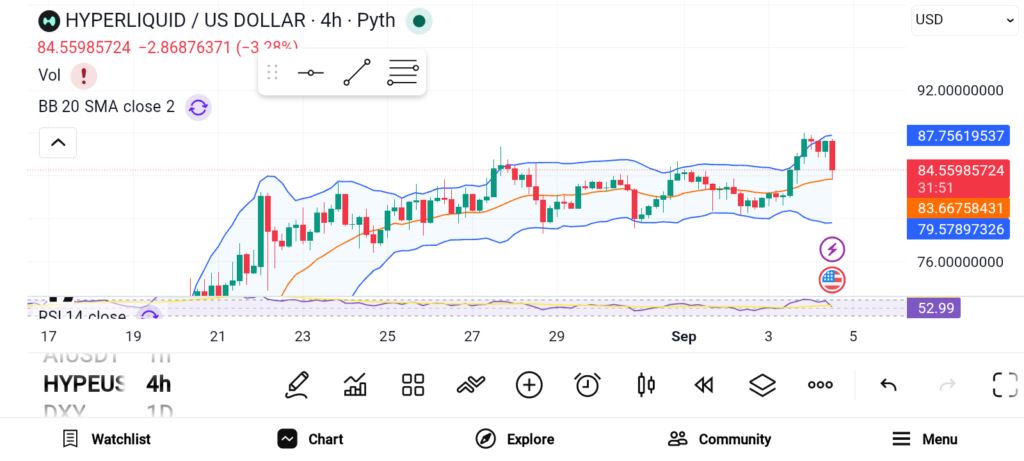Collapse the indicator legend with the chevron
Viewport: 1024px width, 461px height.
point(58,142)
